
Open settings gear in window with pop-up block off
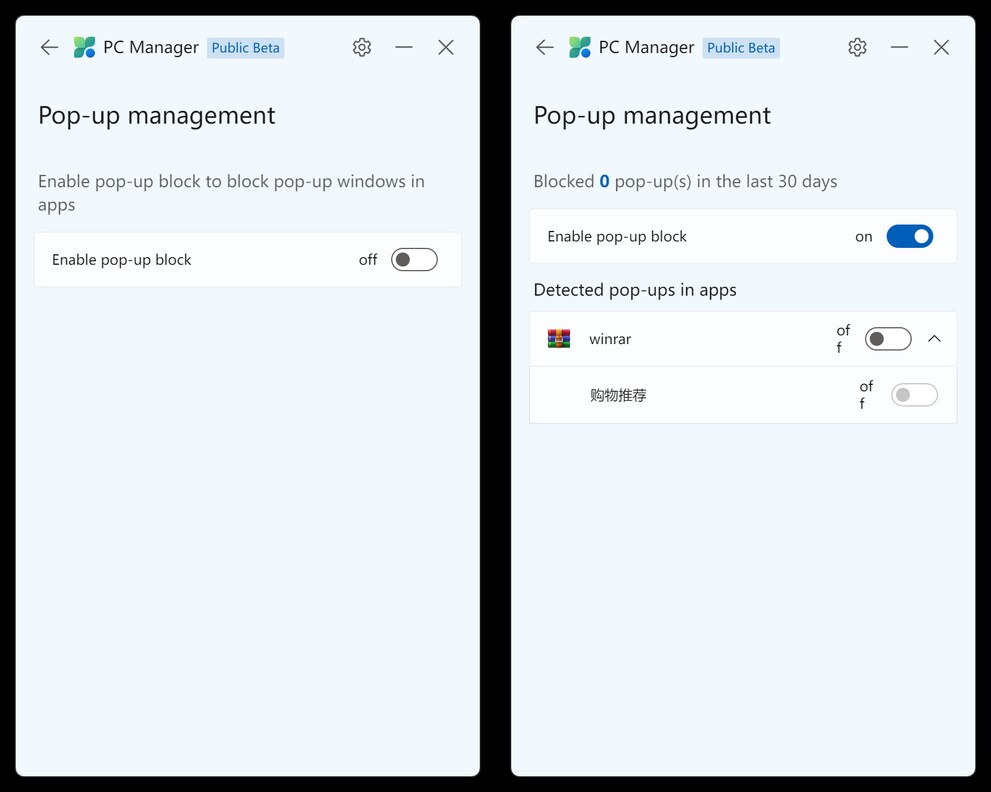click(x=362, y=47)
